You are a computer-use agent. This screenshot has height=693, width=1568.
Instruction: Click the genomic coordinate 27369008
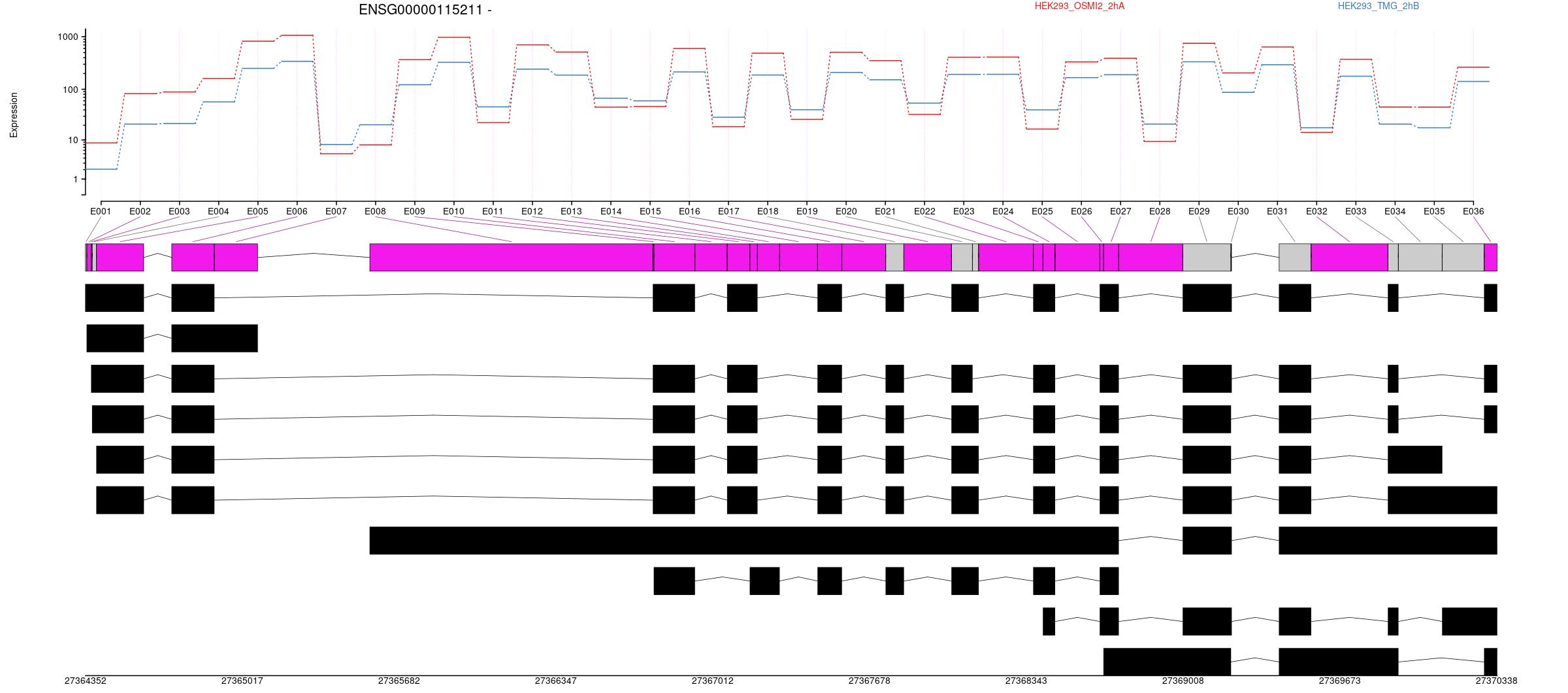(x=1183, y=681)
